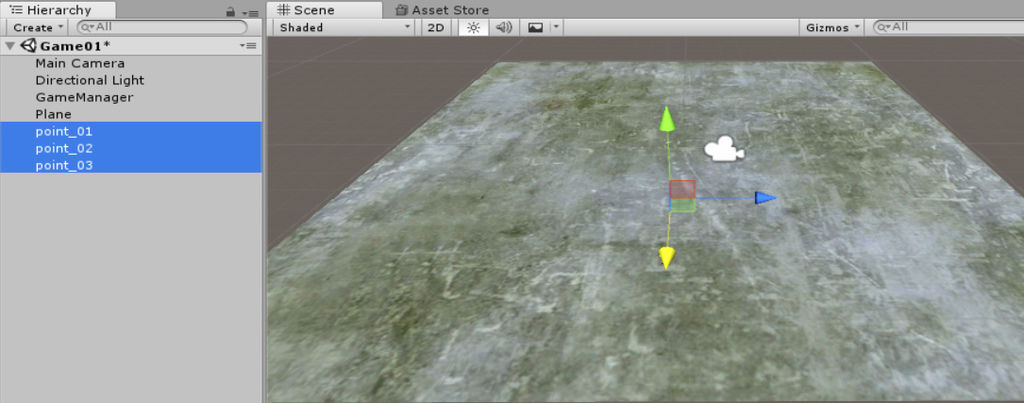This screenshot has height=403, width=1024.
Task: Toggle 2D view mode
Action: [436, 27]
